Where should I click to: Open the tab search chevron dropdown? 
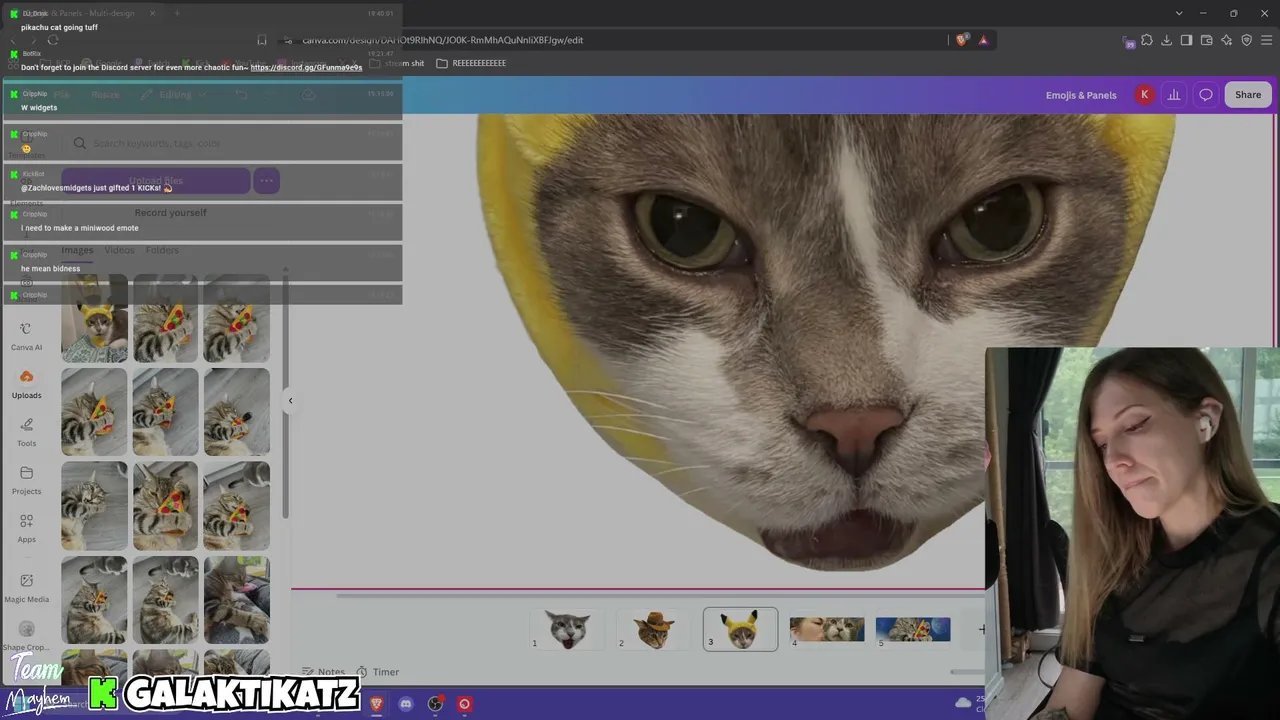1180,13
